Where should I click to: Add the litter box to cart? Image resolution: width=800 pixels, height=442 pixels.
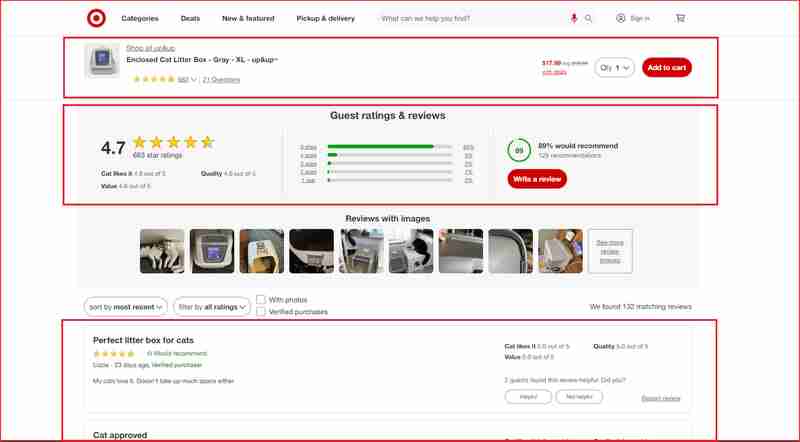coord(667,67)
